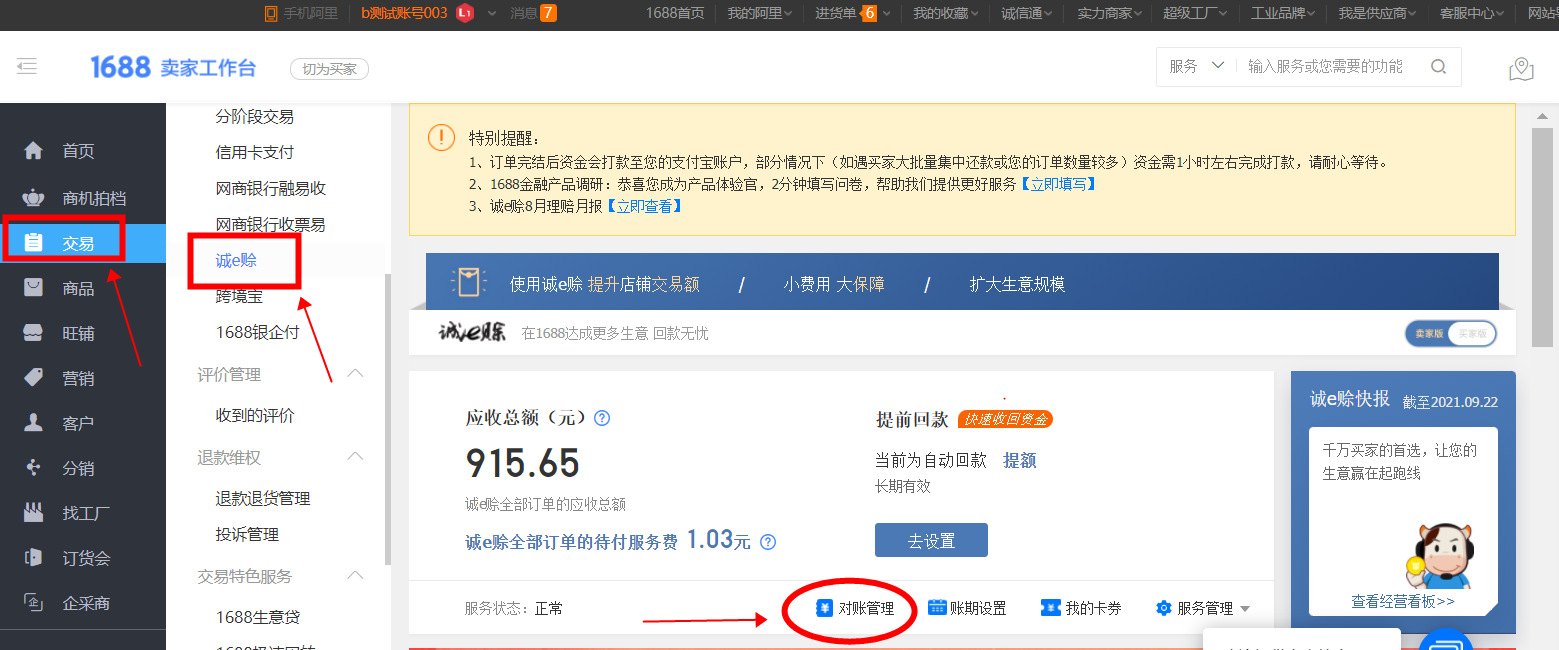Open 对账管理 link
Screen dimensions: 1559x650
pyautogui.click(x=865, y=608)
